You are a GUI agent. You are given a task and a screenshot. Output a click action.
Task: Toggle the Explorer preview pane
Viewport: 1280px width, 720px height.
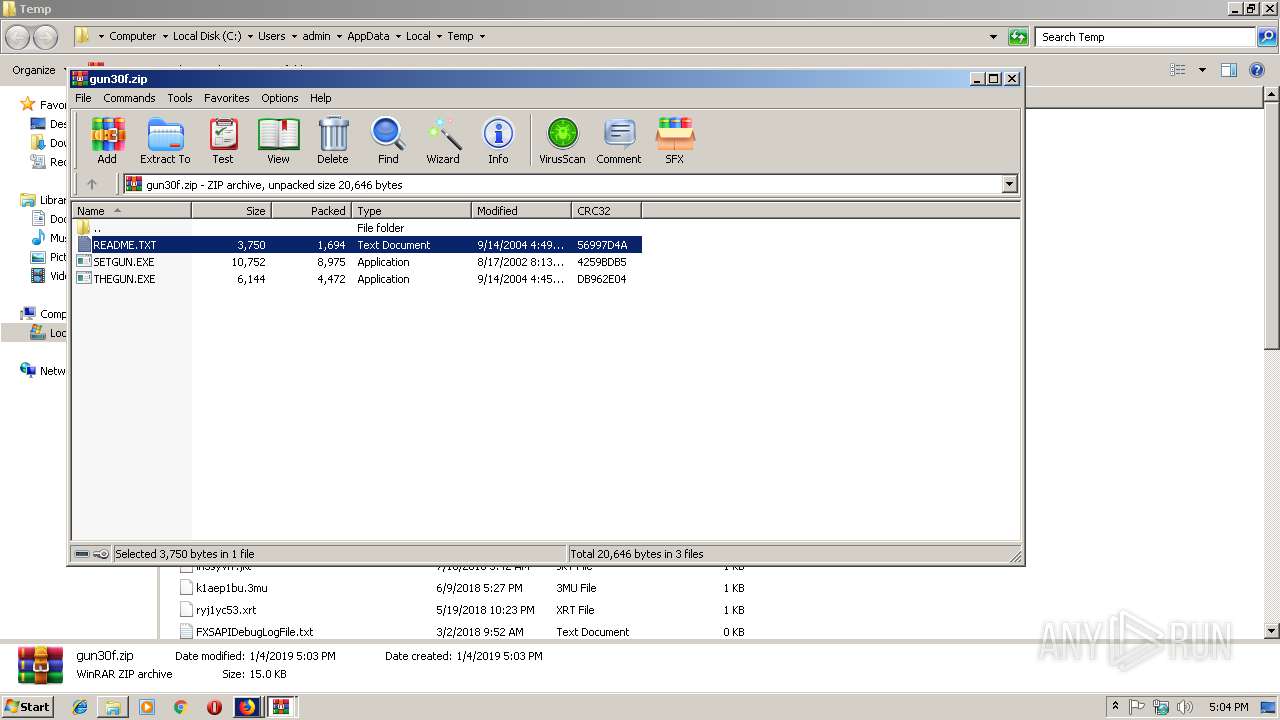[1229, 70]
